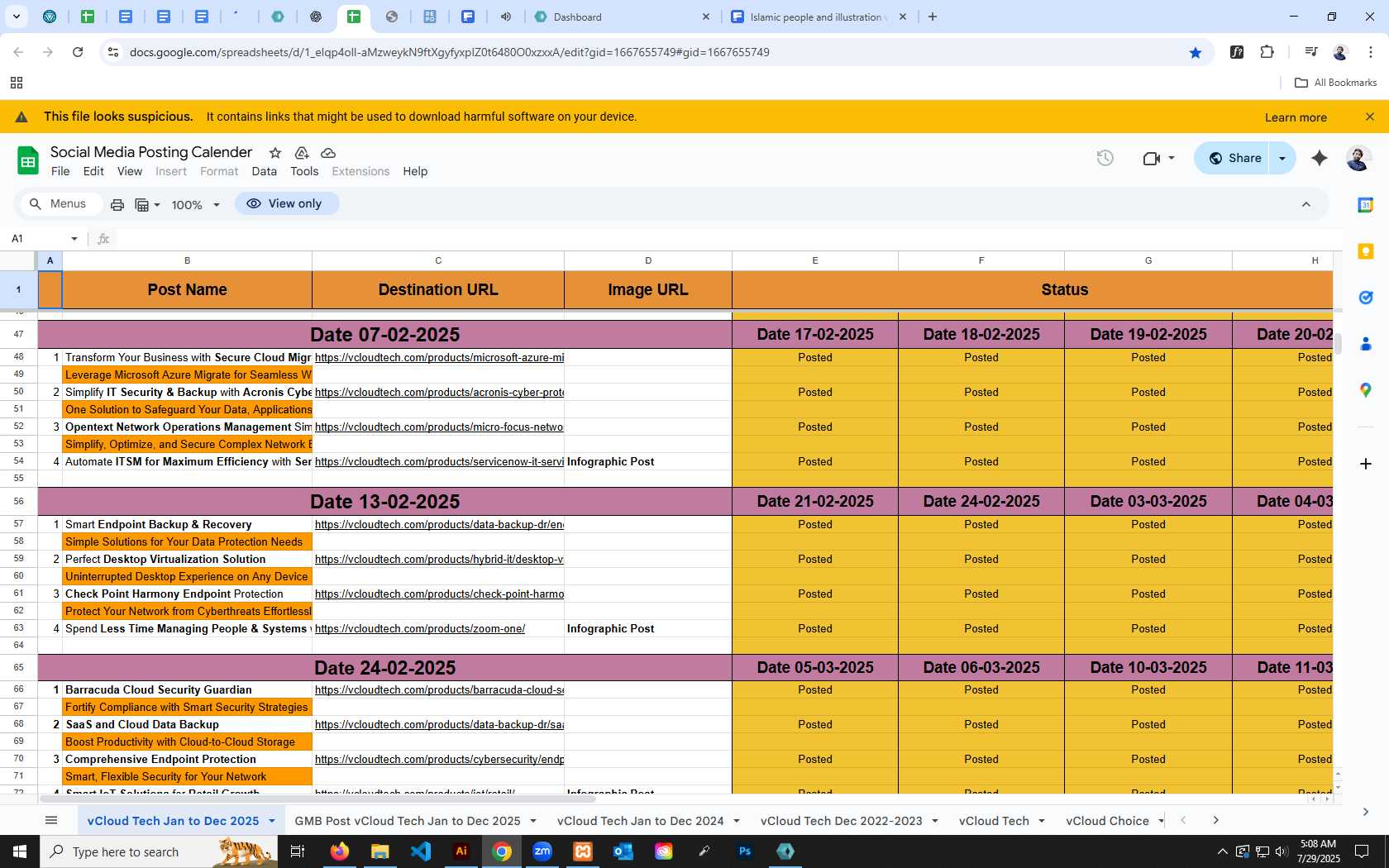Switch to GMB Post vCloud Tech sheet tab
The image size is (1389, 868).
(408, 821)
